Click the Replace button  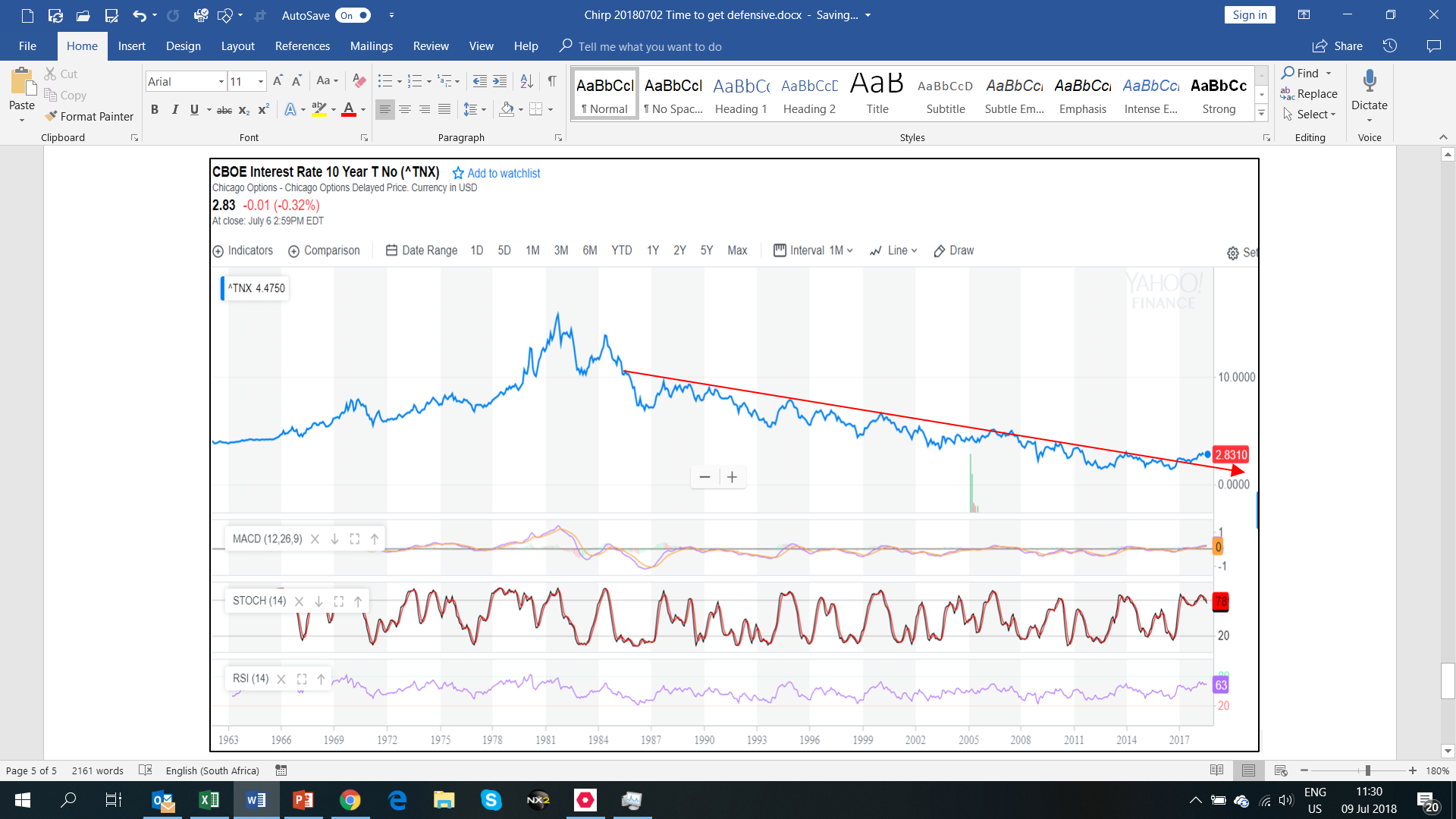tap(1309, 94)
